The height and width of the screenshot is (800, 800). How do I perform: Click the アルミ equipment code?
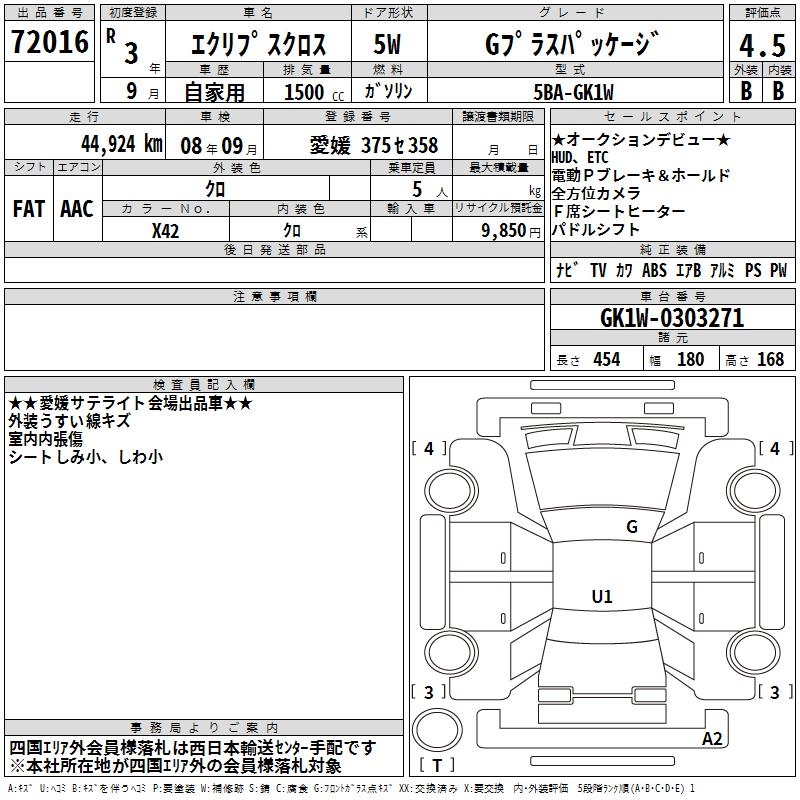722,270
